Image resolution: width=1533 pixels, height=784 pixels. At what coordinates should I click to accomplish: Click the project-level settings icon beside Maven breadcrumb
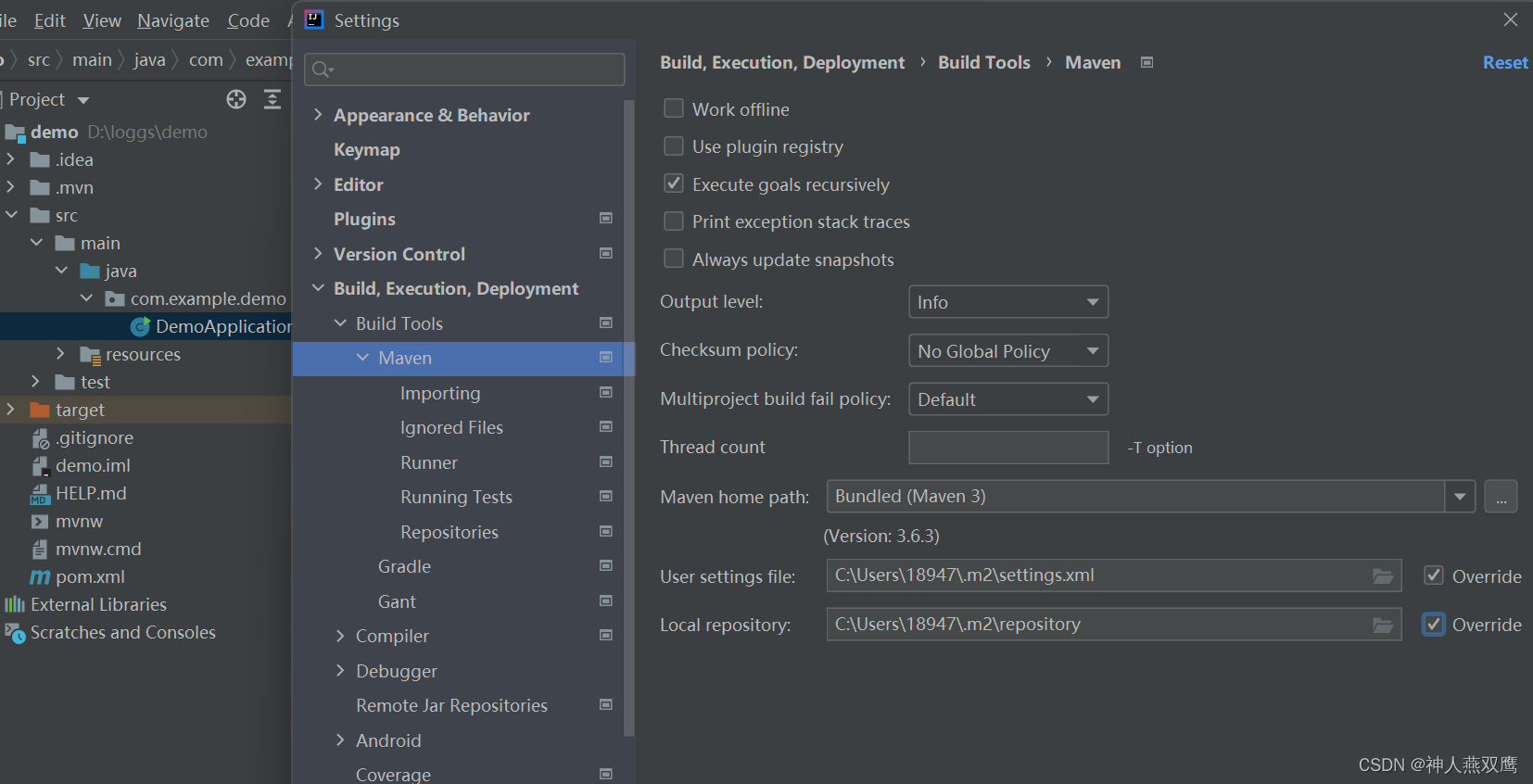point(1147,62)
